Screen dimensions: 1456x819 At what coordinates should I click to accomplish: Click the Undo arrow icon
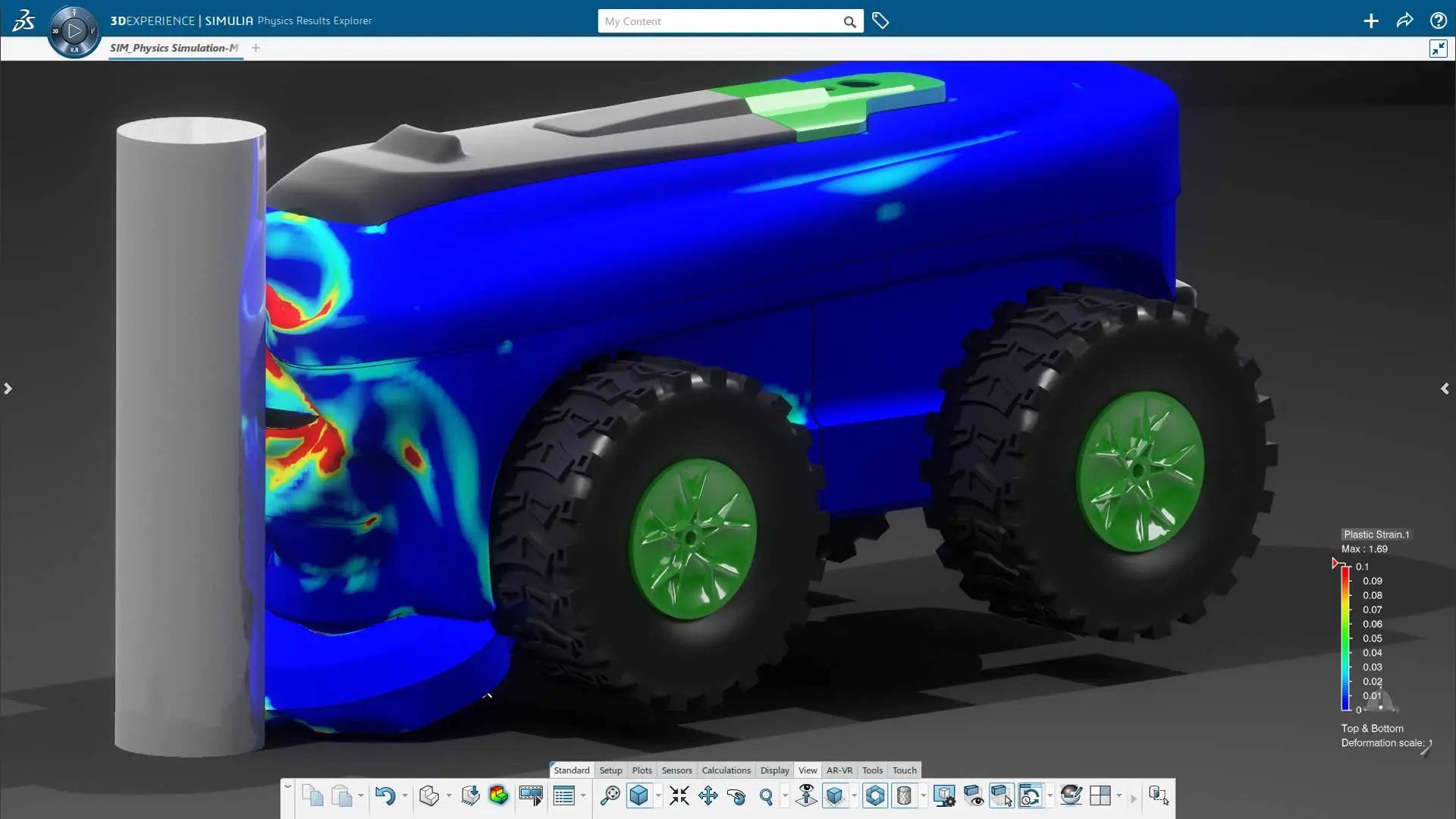click(x=384, y=795)
